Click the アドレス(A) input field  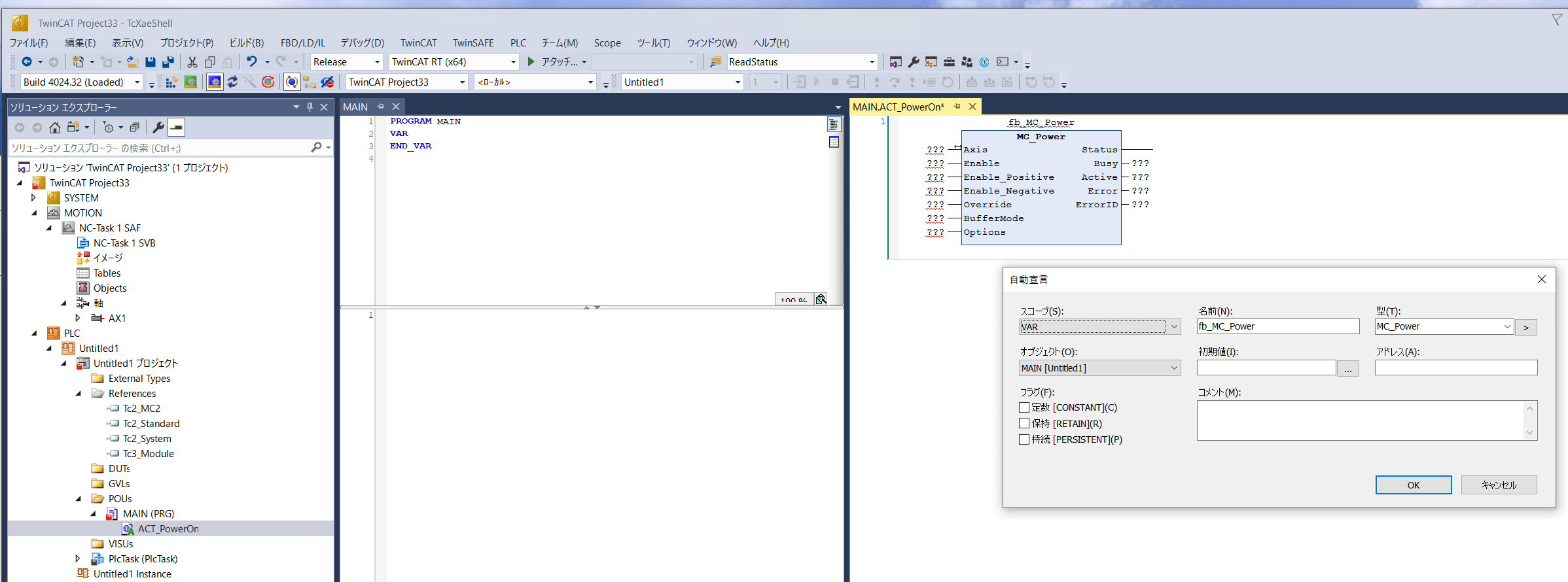(x=1456, y=368)
